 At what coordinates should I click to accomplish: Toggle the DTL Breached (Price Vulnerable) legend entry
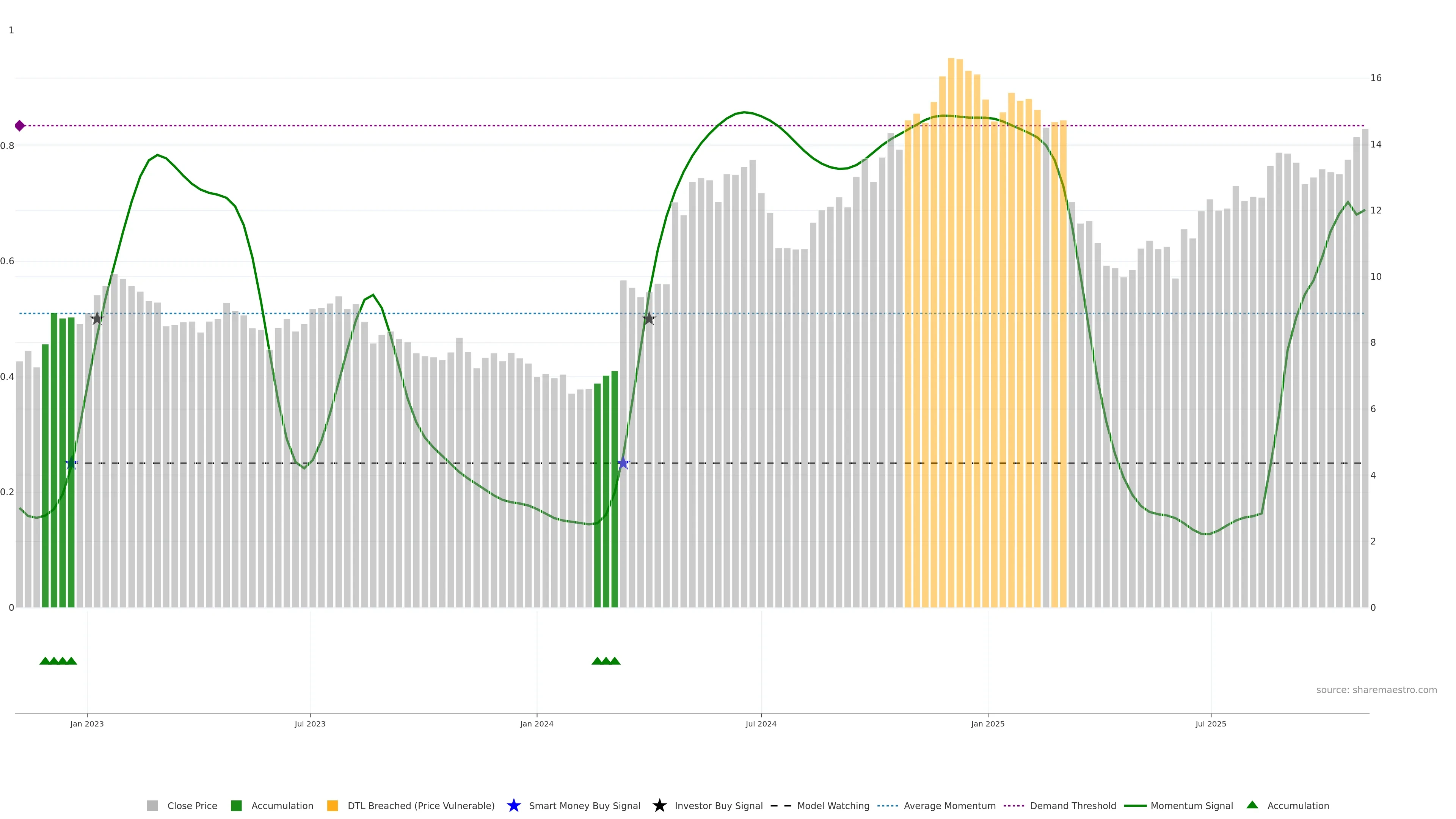tap(420, 806)
